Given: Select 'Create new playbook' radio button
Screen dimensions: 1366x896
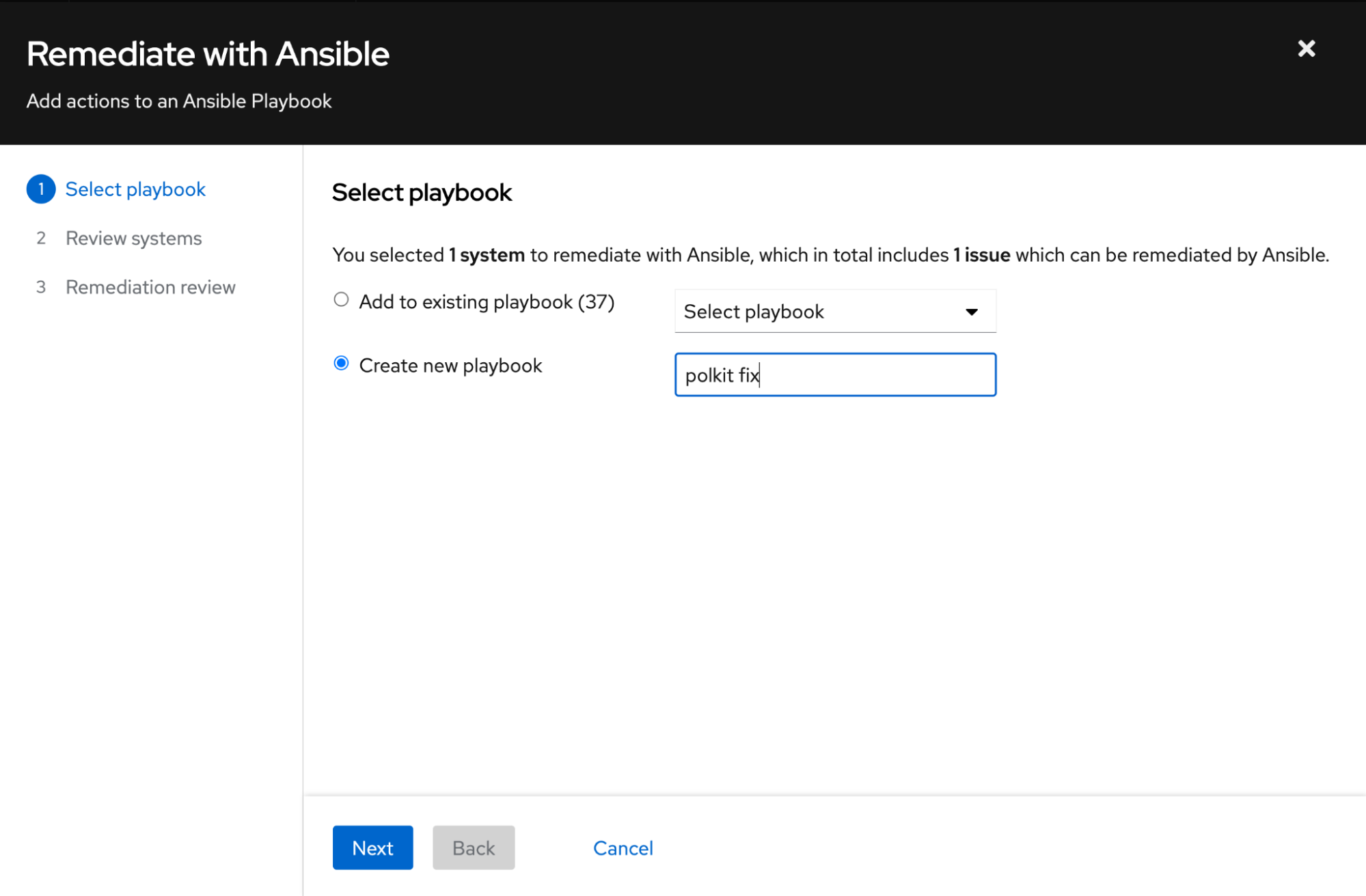Looking at the screenshot, I should click(341, 364).
